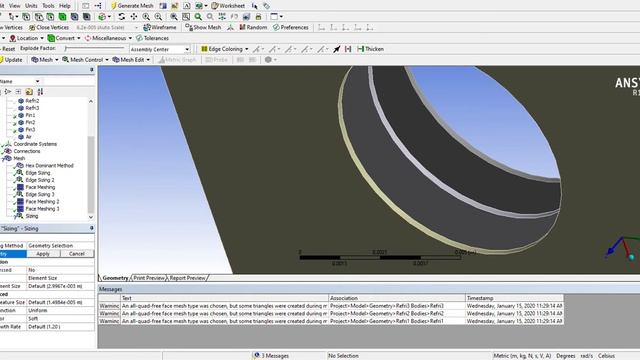Screen dimensions: 640x360
Task: Select the Refri2 body in tree
Action: click(x=32, y=101)
